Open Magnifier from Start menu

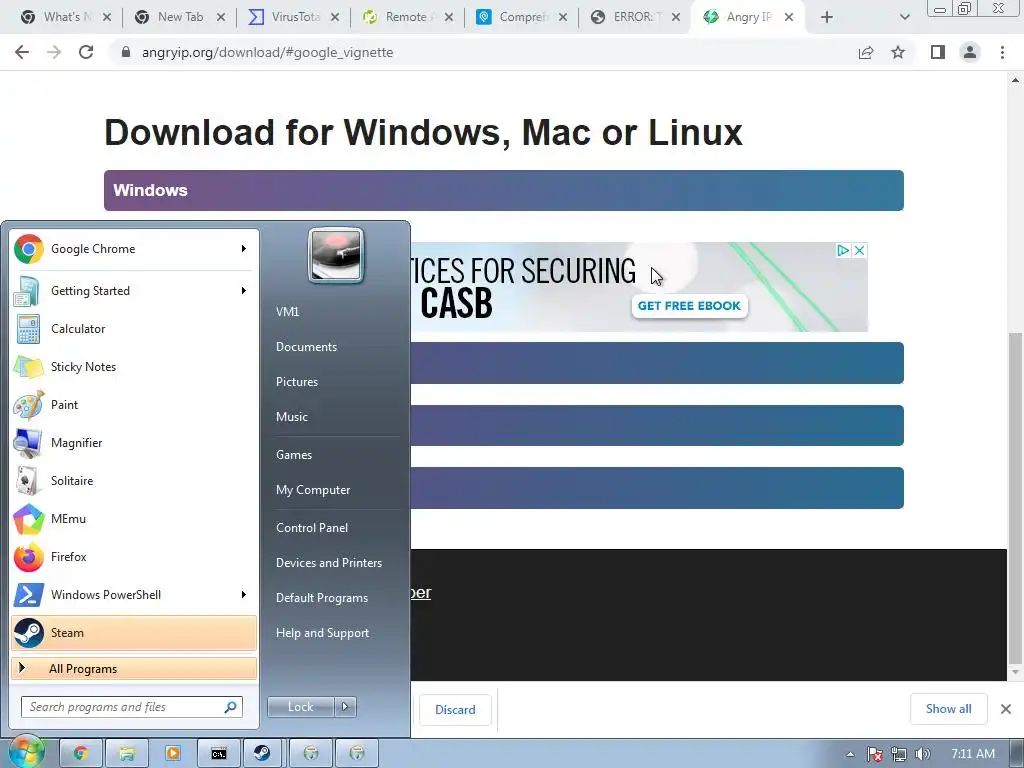point(134,442)
